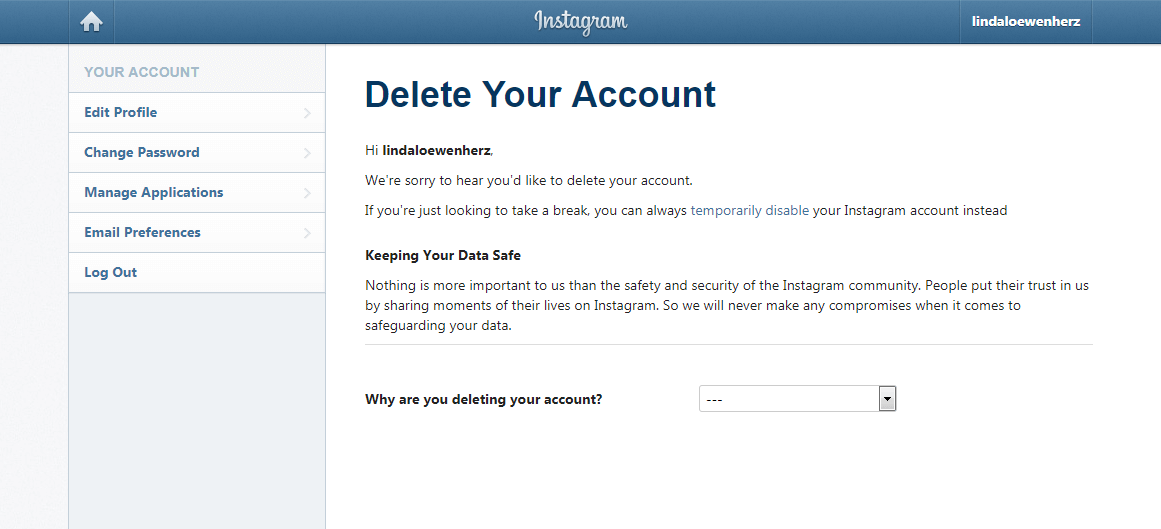Go to Change Password in sidebar

point(142,152)
